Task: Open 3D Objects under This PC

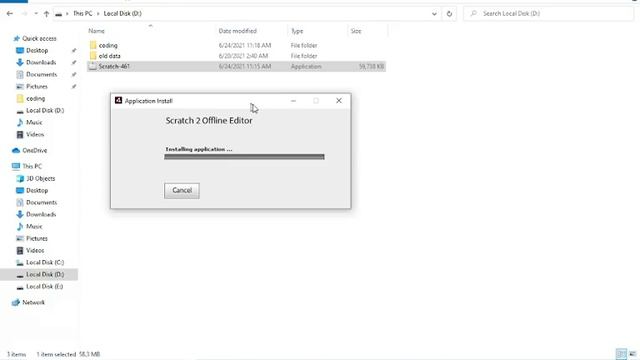Action: click(40, 179)
